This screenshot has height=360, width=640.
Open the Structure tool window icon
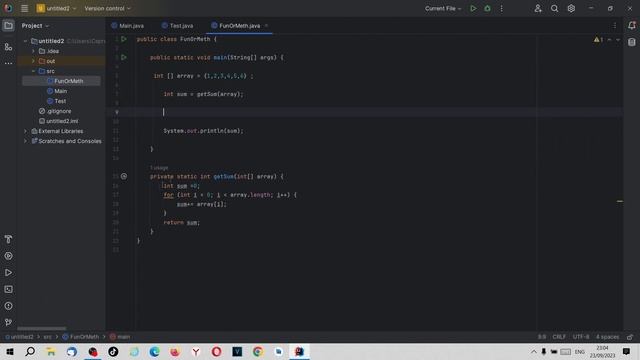pos(8,47)
